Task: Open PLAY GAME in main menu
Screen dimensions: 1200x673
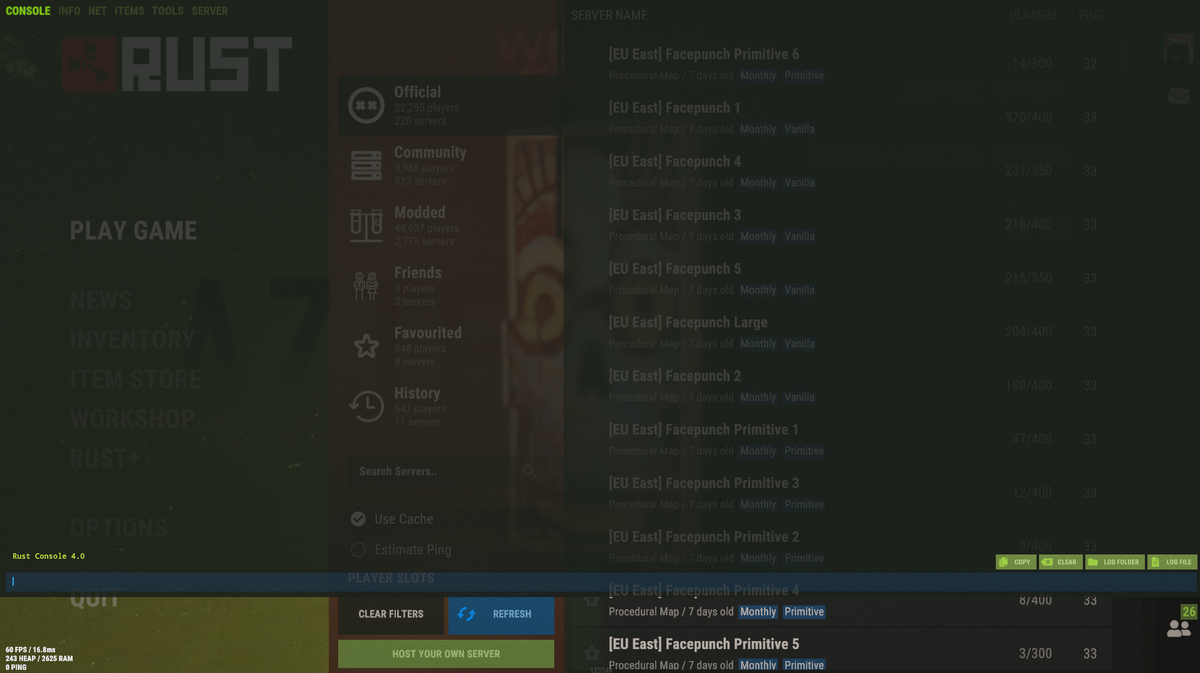Action: (x=133, y=231)
